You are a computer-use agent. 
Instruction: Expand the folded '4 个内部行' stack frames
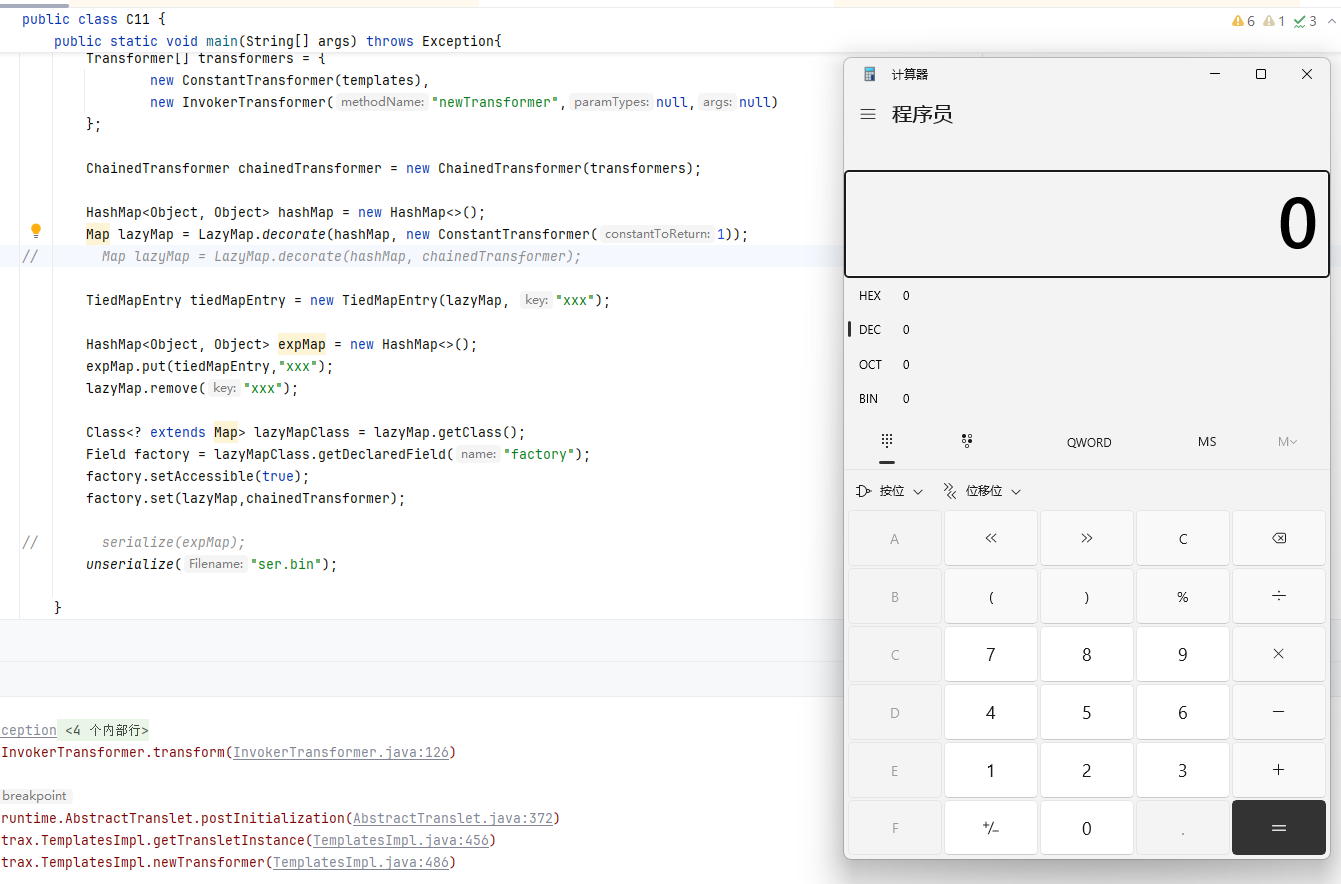coord(105,730)
